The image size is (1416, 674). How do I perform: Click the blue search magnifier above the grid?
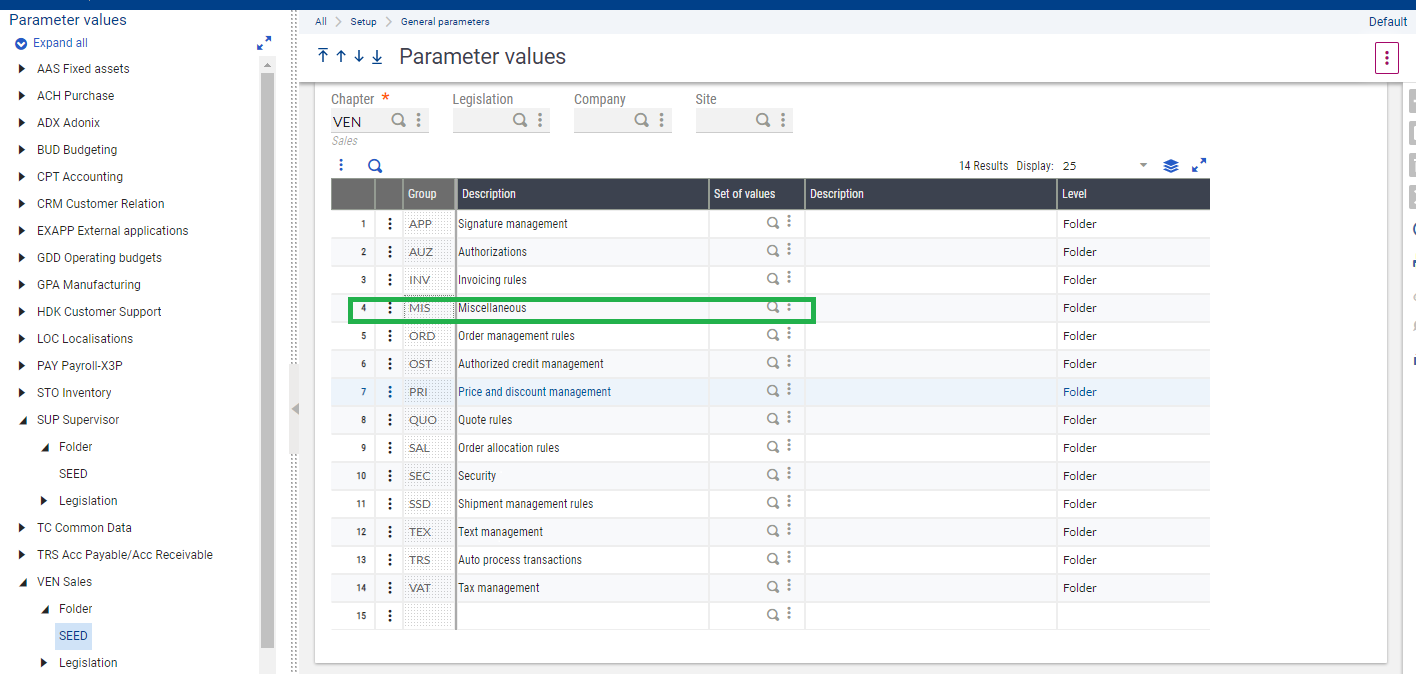(375, 164)
